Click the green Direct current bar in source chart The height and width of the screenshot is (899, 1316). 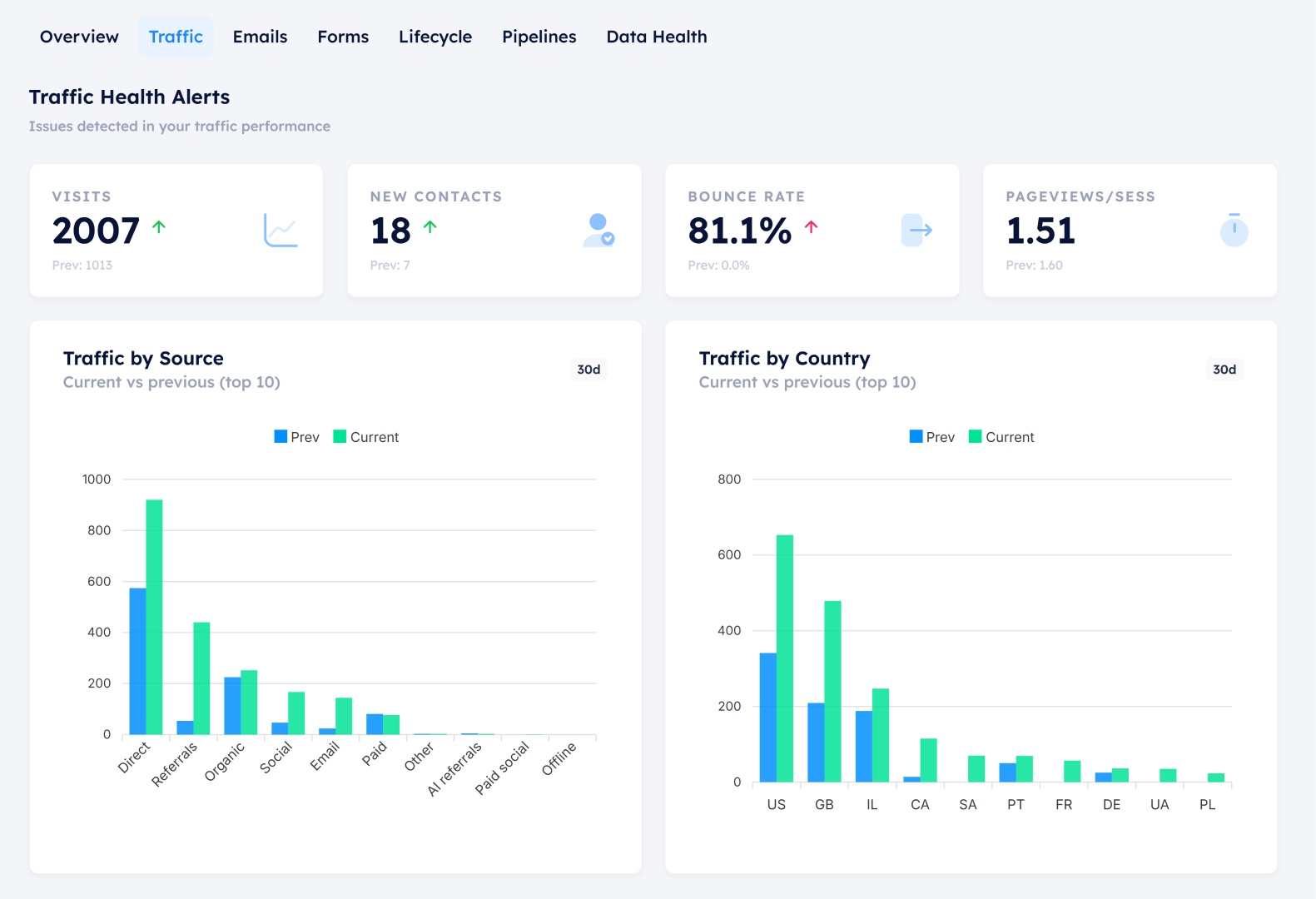coord(154,616)
